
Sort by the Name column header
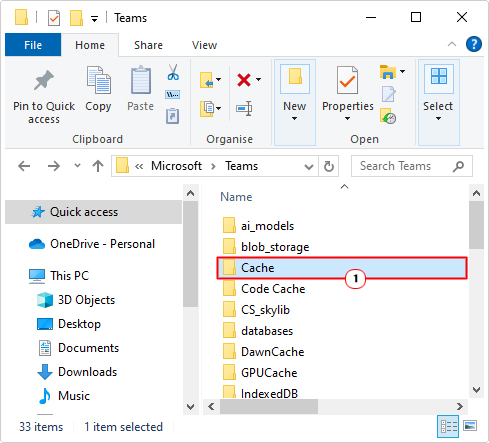(236, 197)
